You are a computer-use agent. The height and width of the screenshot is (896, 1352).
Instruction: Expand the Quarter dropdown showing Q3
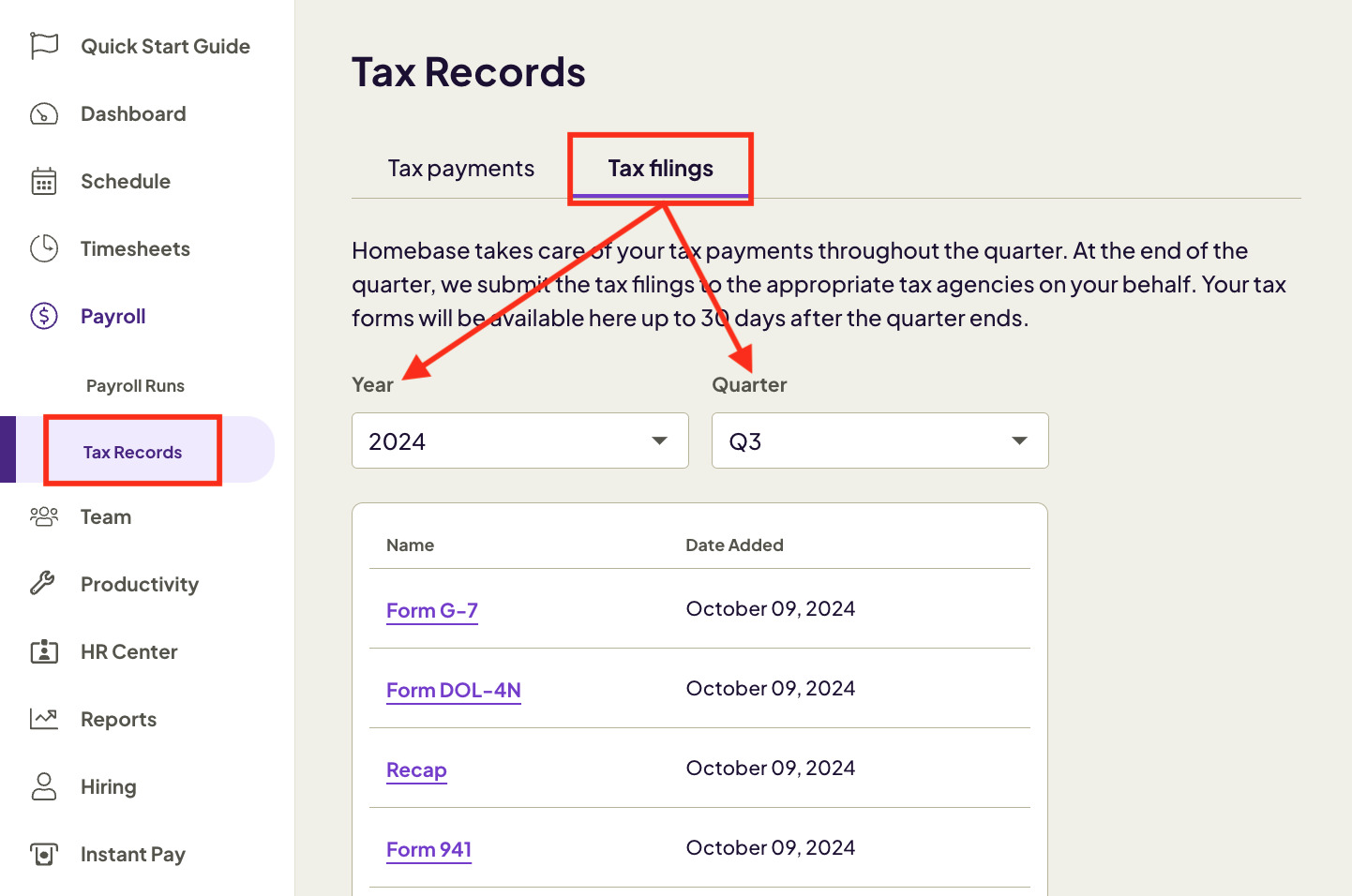click(x=879, y=441)
